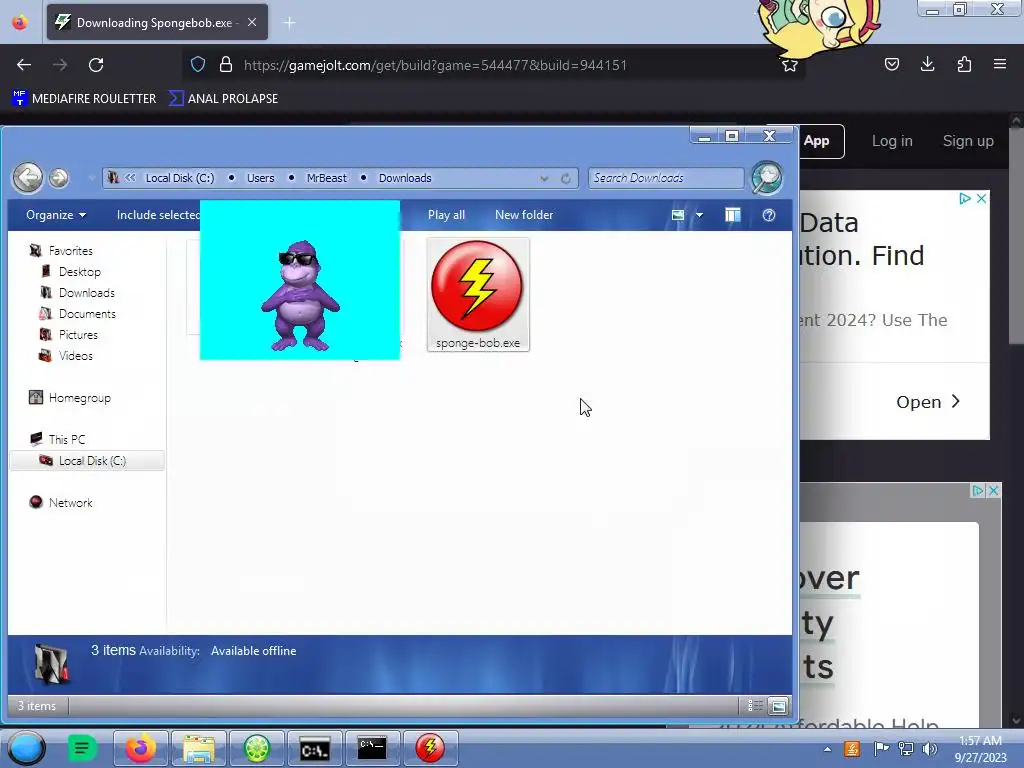Click Log in on Gamejolt page
1024x768 pixels.
point(892,141)
